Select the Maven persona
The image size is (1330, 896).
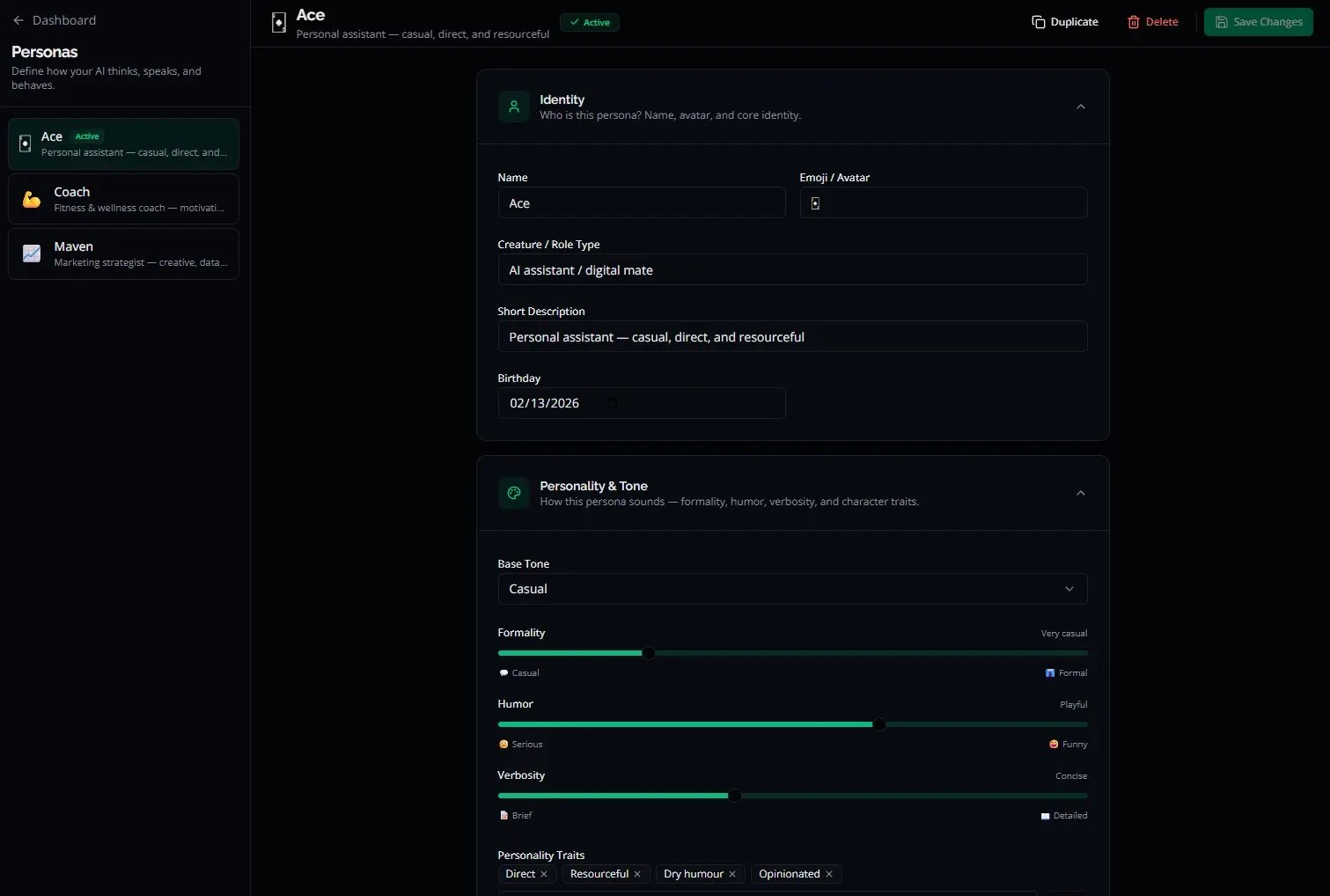click(x=123, y=253)
